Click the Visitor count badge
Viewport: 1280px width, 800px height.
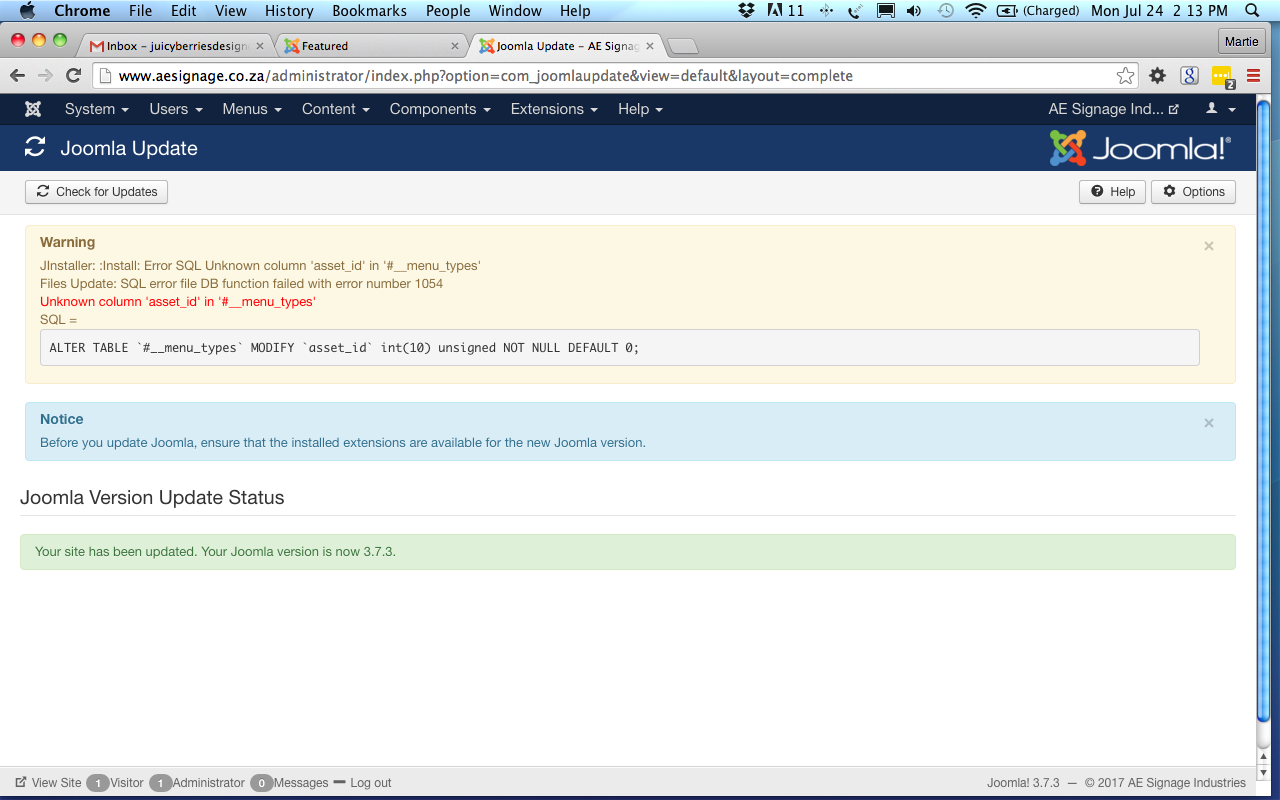[97, 783]
